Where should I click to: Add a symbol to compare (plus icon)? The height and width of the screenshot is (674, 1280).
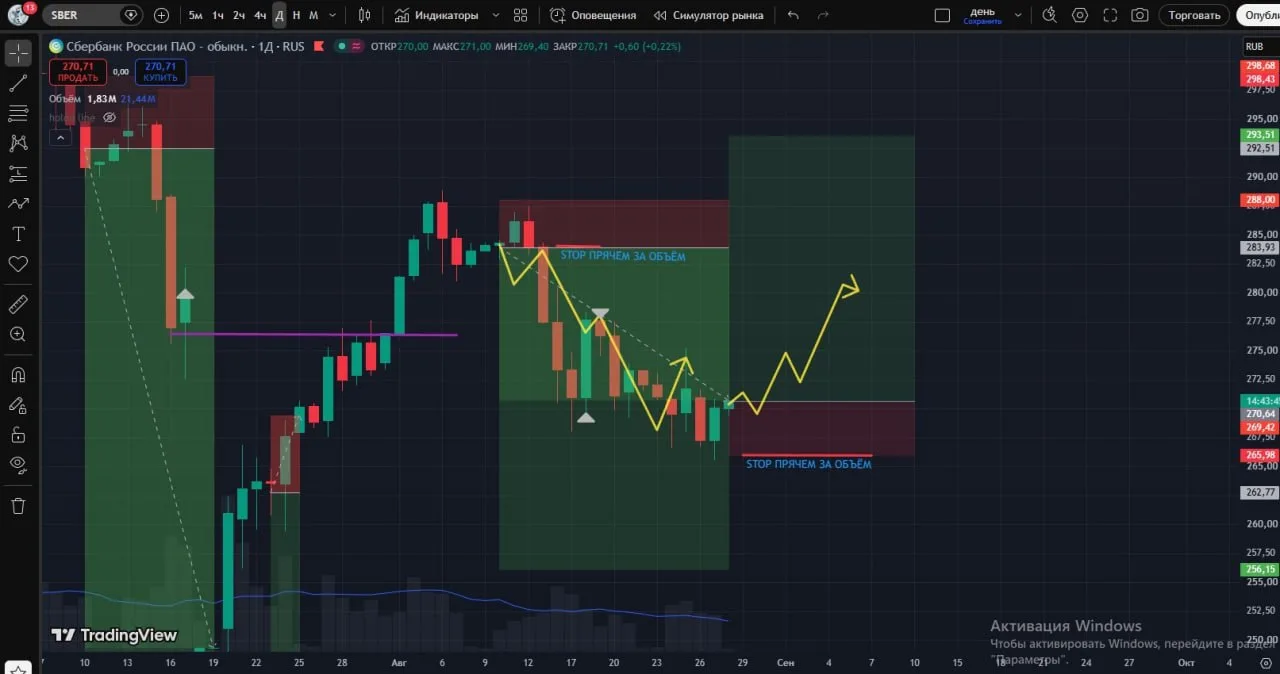click(x=161, y=15)
